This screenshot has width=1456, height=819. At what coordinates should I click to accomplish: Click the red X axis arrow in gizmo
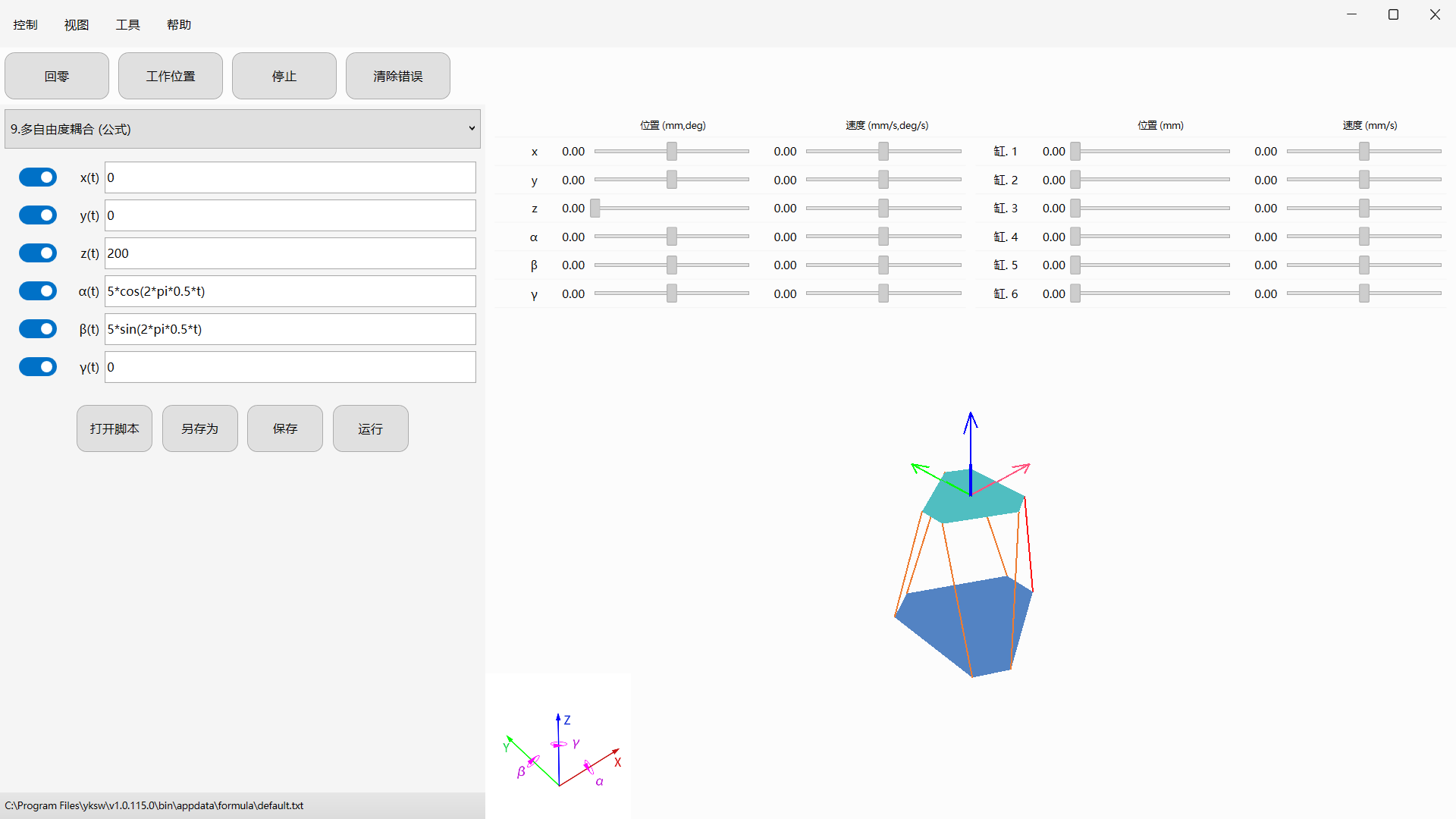(590, 767)
